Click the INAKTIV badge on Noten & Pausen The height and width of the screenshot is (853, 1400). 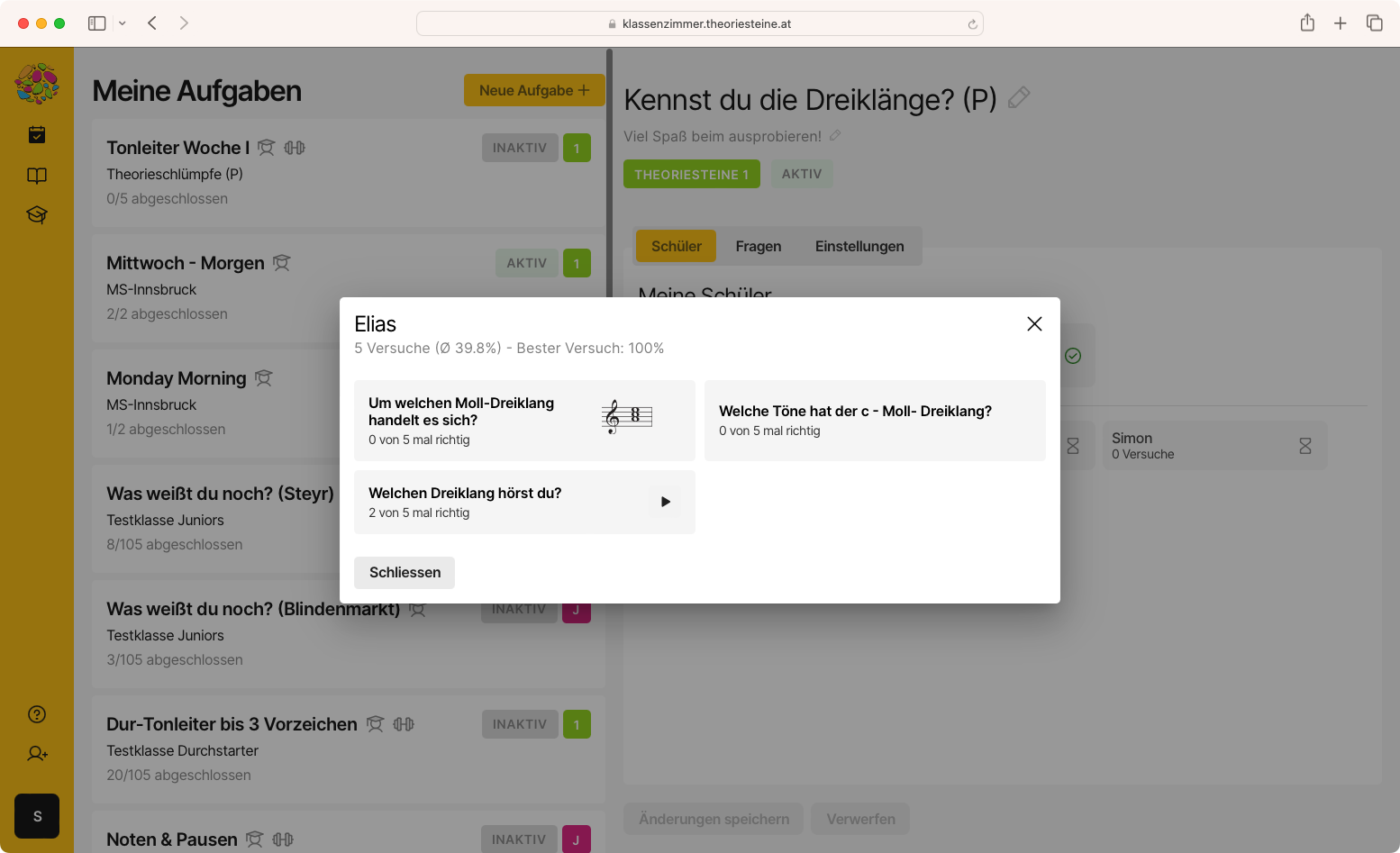(x=519, y=839)
